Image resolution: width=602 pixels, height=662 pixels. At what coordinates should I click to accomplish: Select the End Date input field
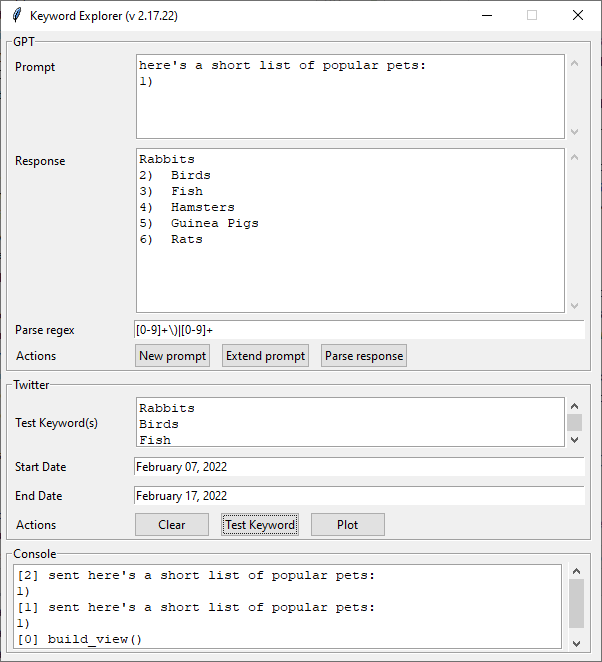358,496
